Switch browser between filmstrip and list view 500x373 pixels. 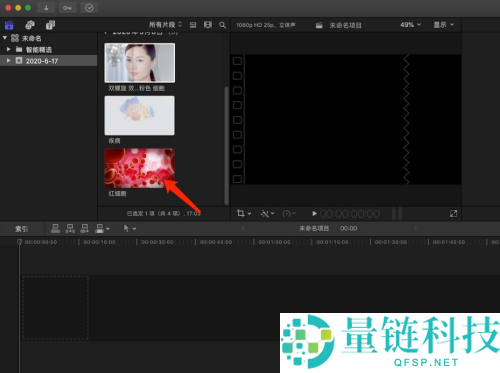coord(193,25)
